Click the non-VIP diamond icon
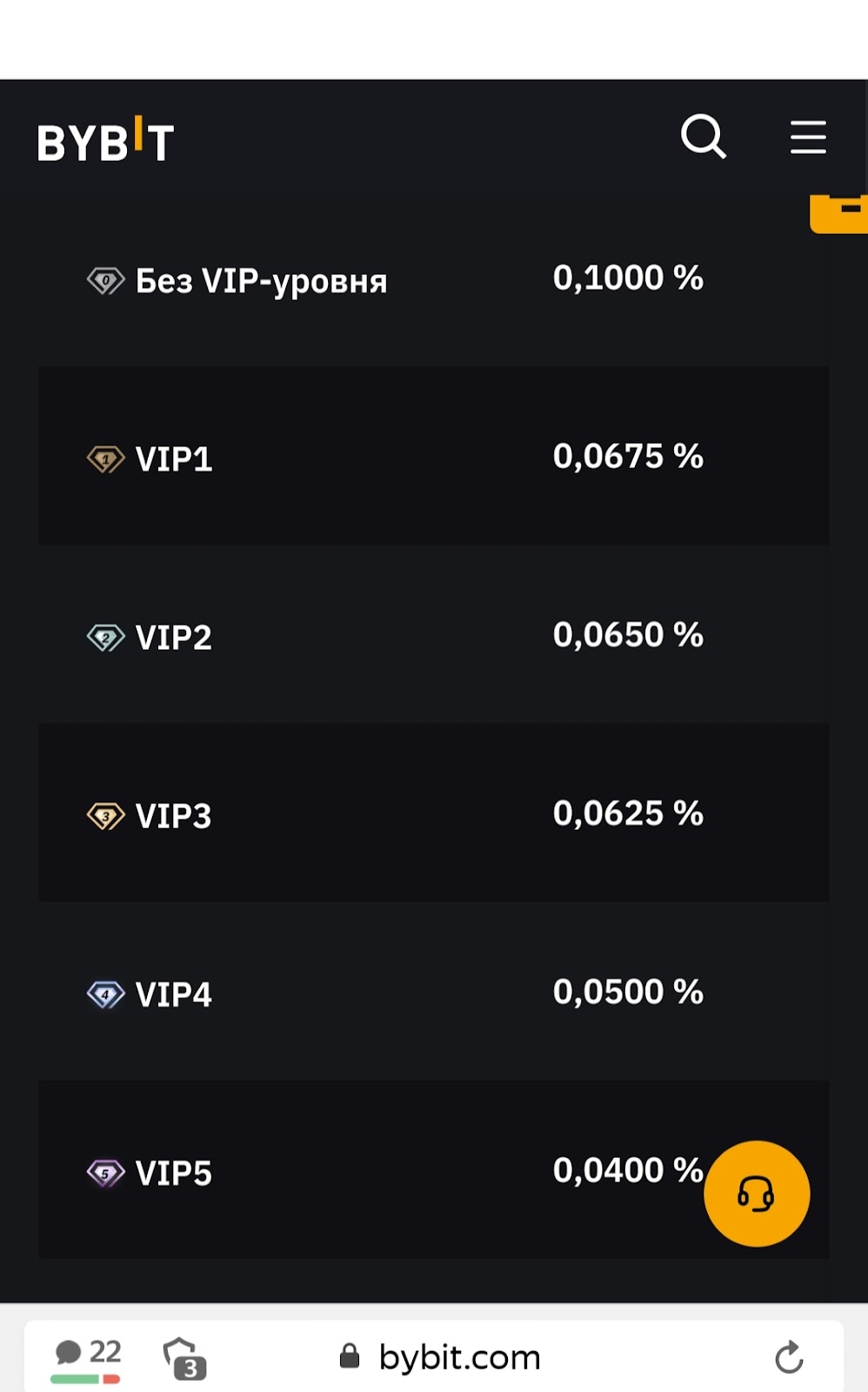The height and width of the screenshot is (1392, 868). [x=106, y=281]
